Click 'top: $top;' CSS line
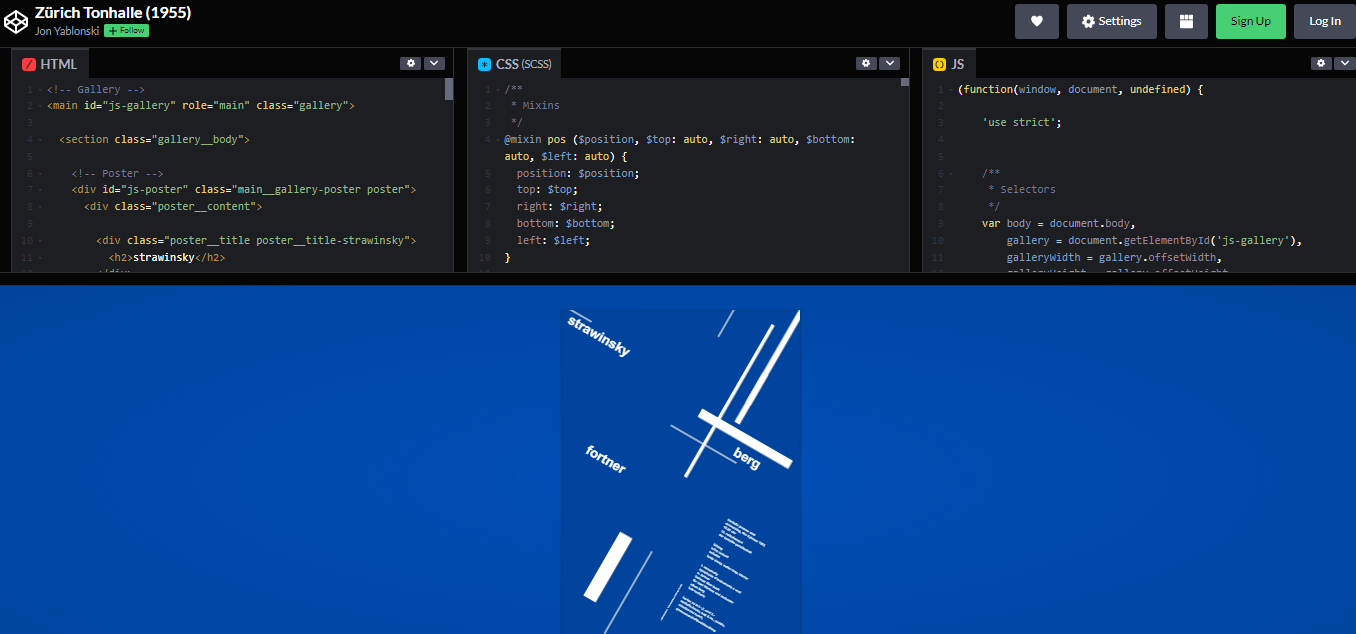The width and height of the screenshot is (1356, 634). click(548, 190)
